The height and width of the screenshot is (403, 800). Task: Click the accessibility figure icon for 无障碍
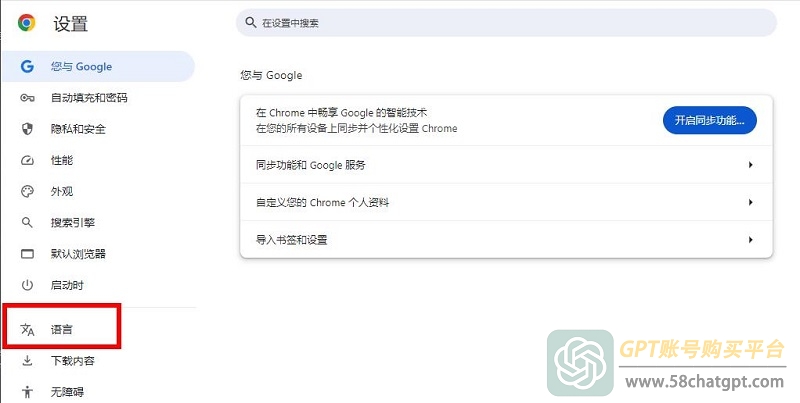(27, 392)
